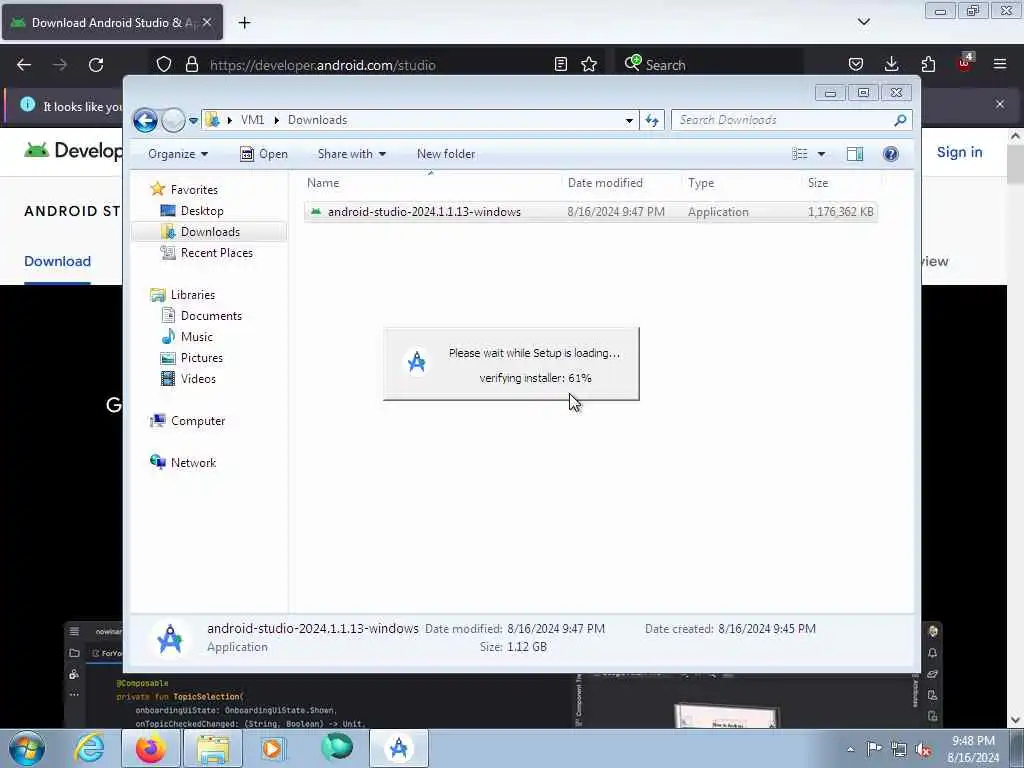Viewport: 1024px width, 768px height.
Task: Open Windows Media Player from taskbar
Action: [274, 748]
